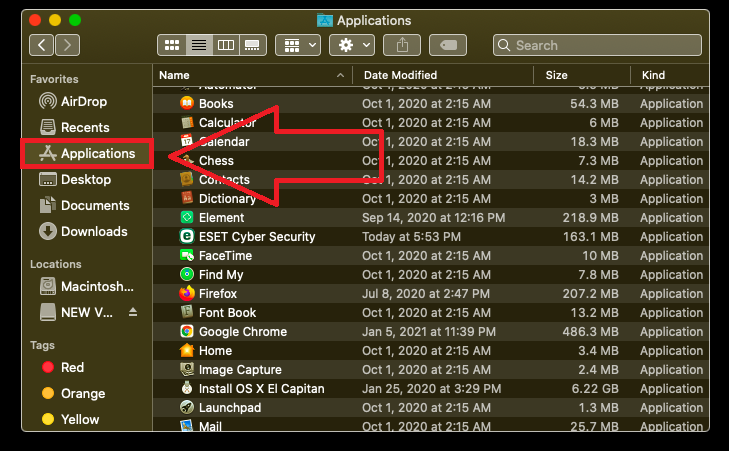The width and height of the screenshot is (729, 451).
Task: Select the Home app icon
Action: [187, 350]
